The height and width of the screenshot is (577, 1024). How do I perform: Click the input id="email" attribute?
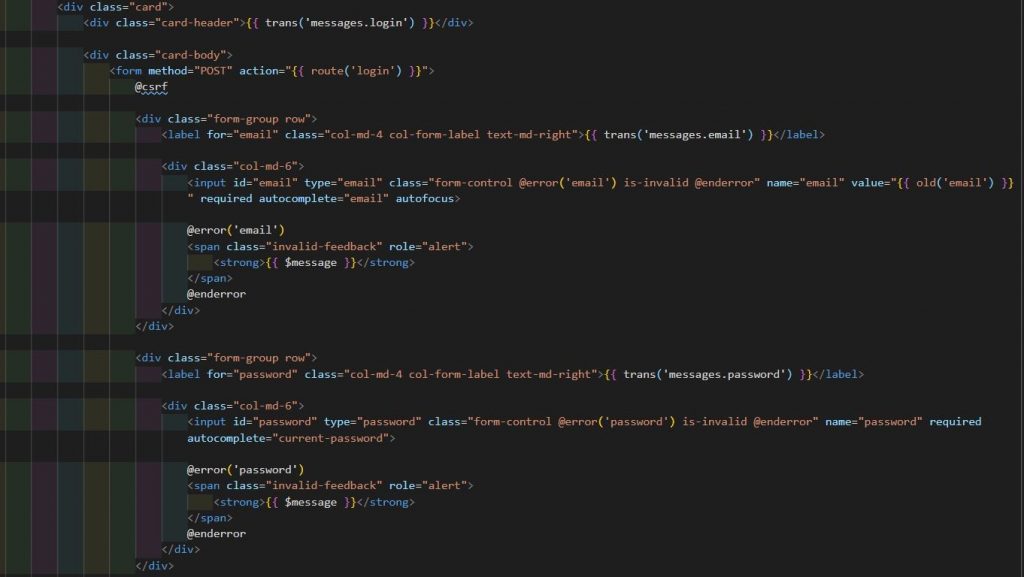(x=265, y=183)
